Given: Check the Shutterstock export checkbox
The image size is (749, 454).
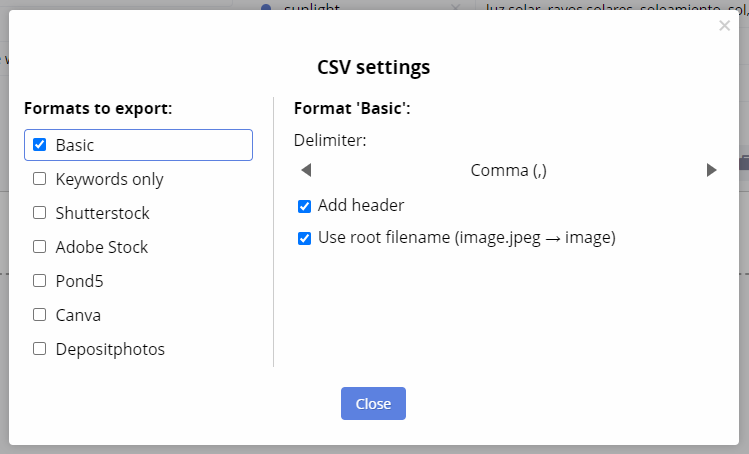Looking at the screenshot, I should tap(39, 213).
